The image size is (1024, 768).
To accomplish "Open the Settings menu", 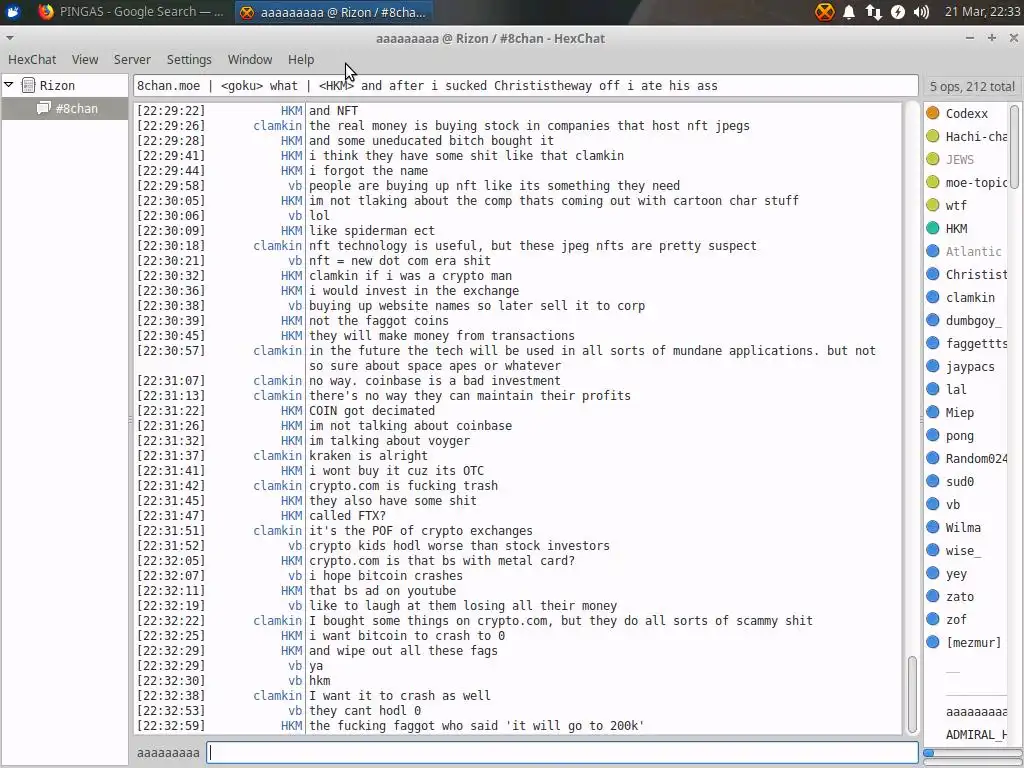I will coord(189,59).
